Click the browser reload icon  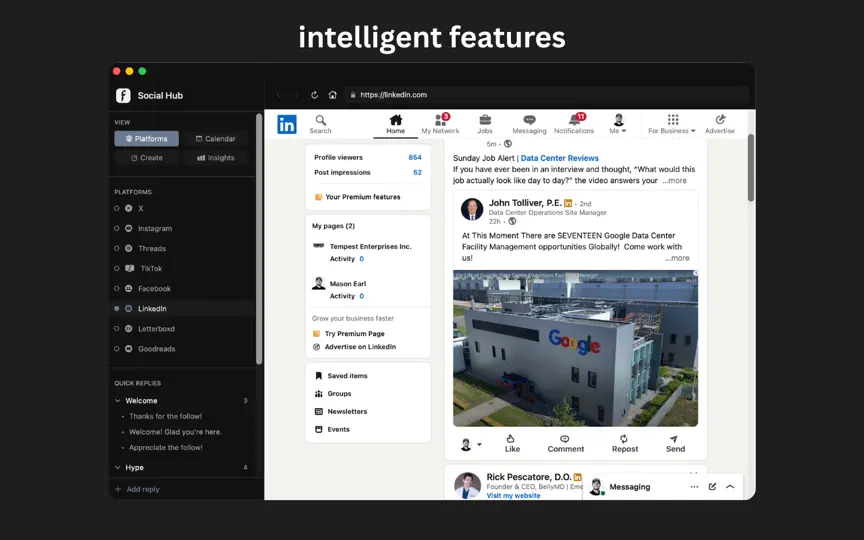[315, 95]
